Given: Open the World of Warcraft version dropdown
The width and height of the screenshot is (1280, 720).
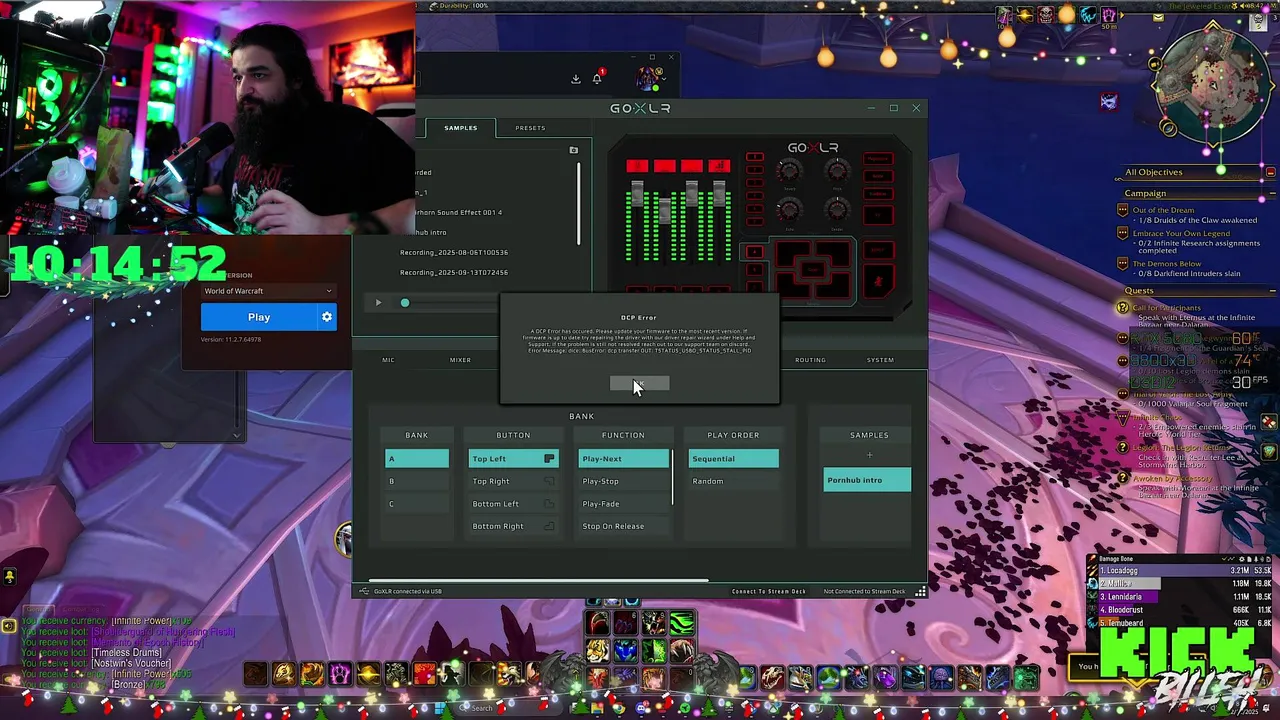Looking at the screenshot, I should 268,291.
